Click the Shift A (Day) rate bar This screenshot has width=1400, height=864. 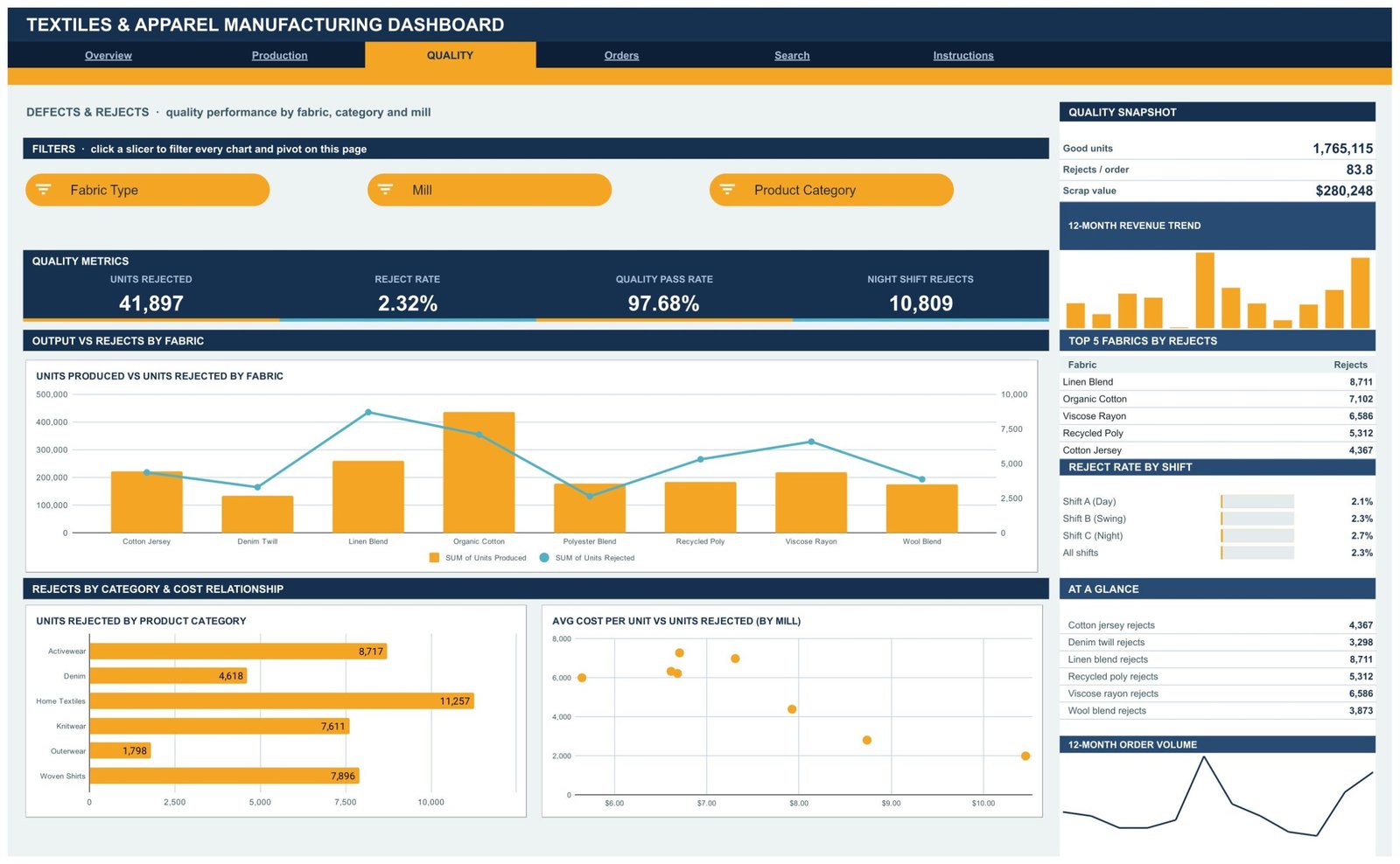[x=1257, y=502]
